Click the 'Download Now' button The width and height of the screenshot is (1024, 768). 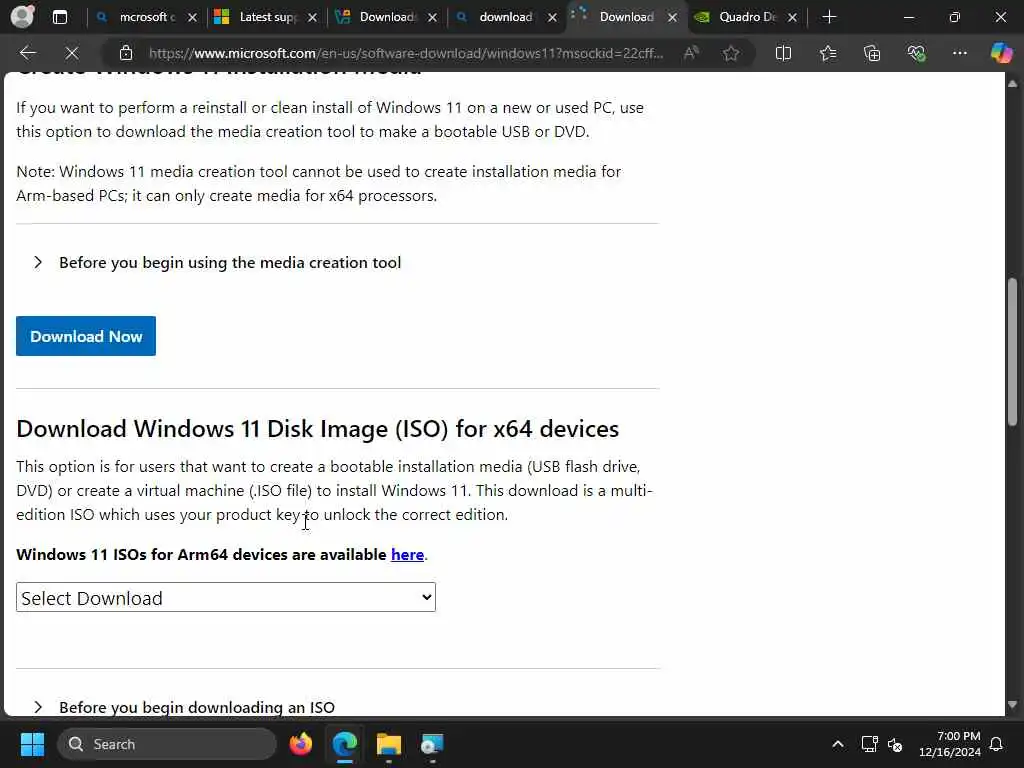(86, 336)
